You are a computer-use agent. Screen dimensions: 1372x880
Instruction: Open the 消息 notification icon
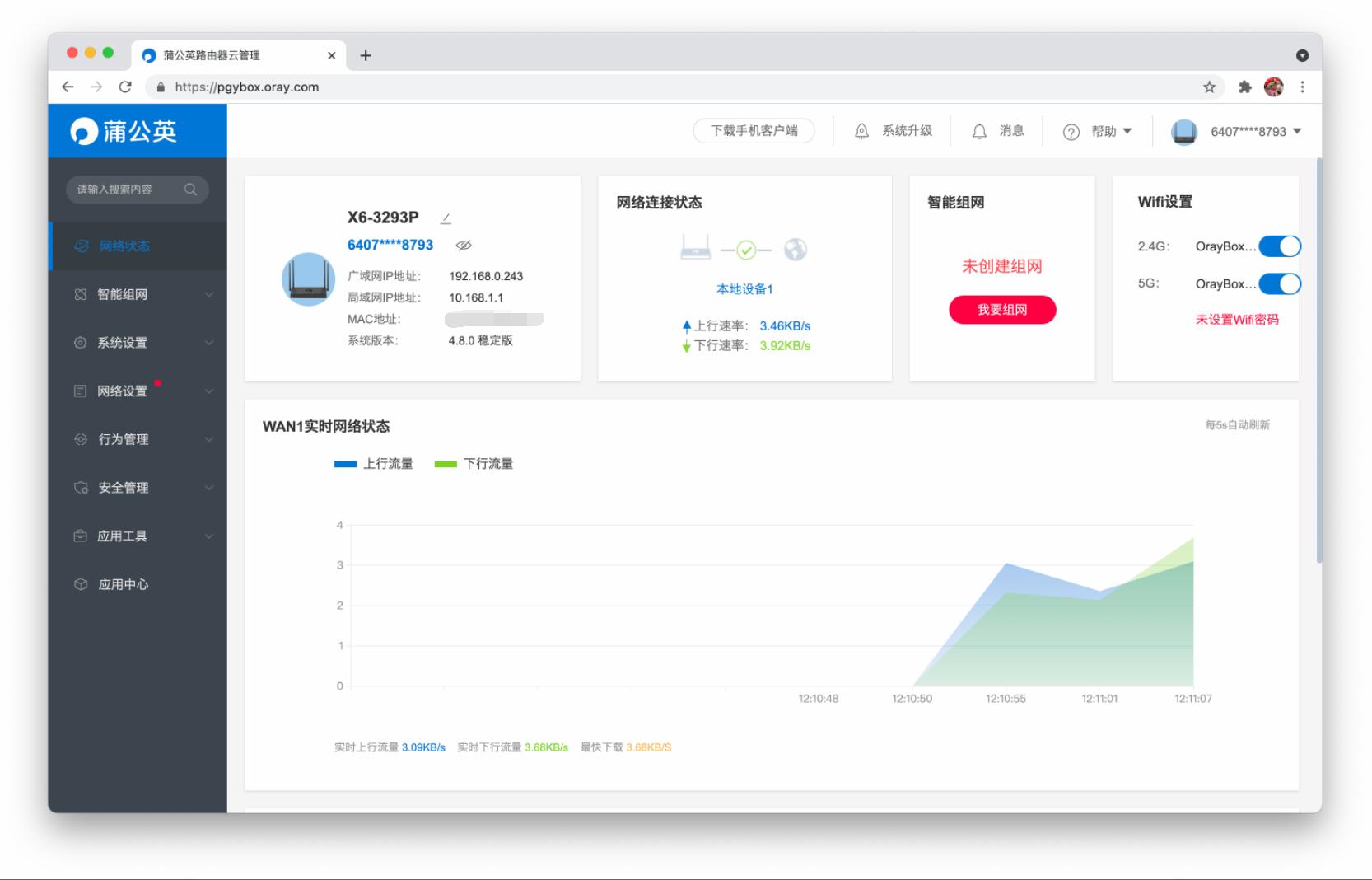(x=979, y=131)
